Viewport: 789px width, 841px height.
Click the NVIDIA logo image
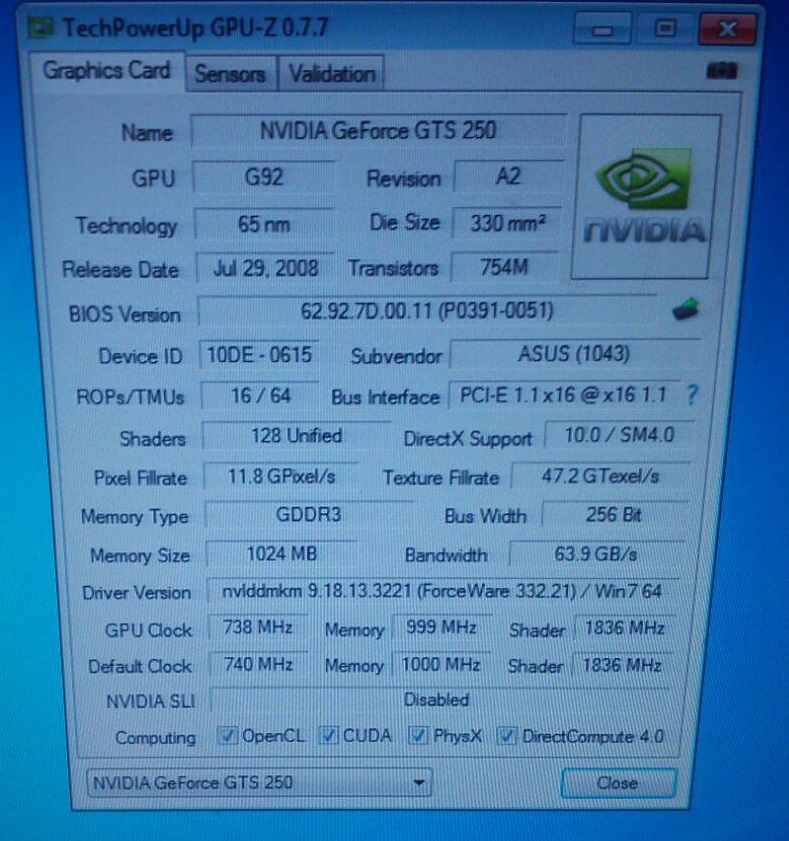646,196
